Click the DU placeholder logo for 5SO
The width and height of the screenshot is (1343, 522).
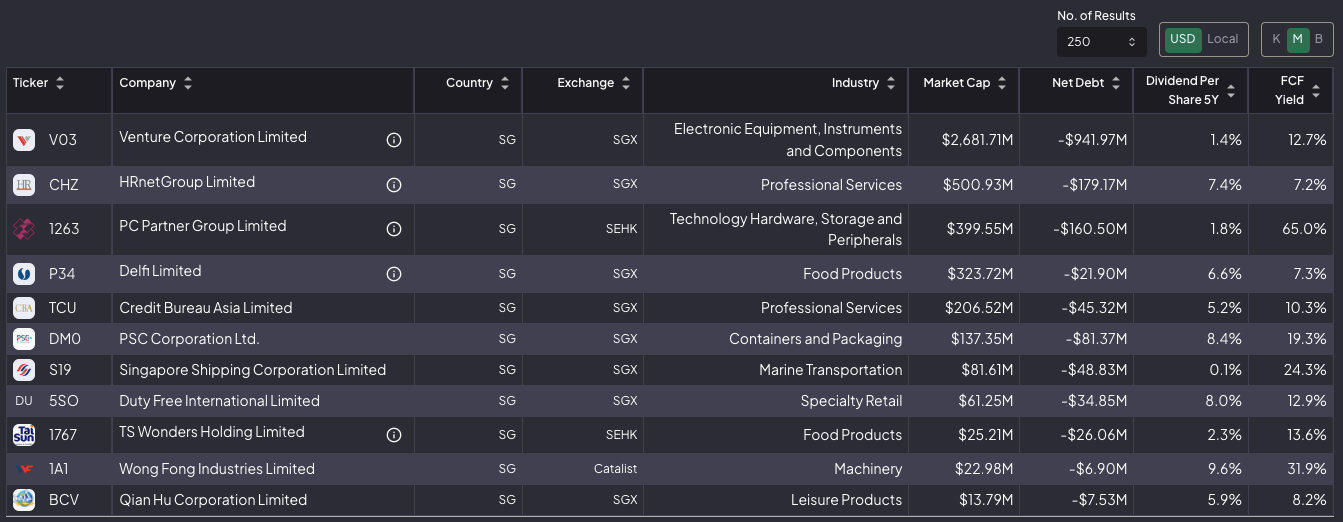24,401
